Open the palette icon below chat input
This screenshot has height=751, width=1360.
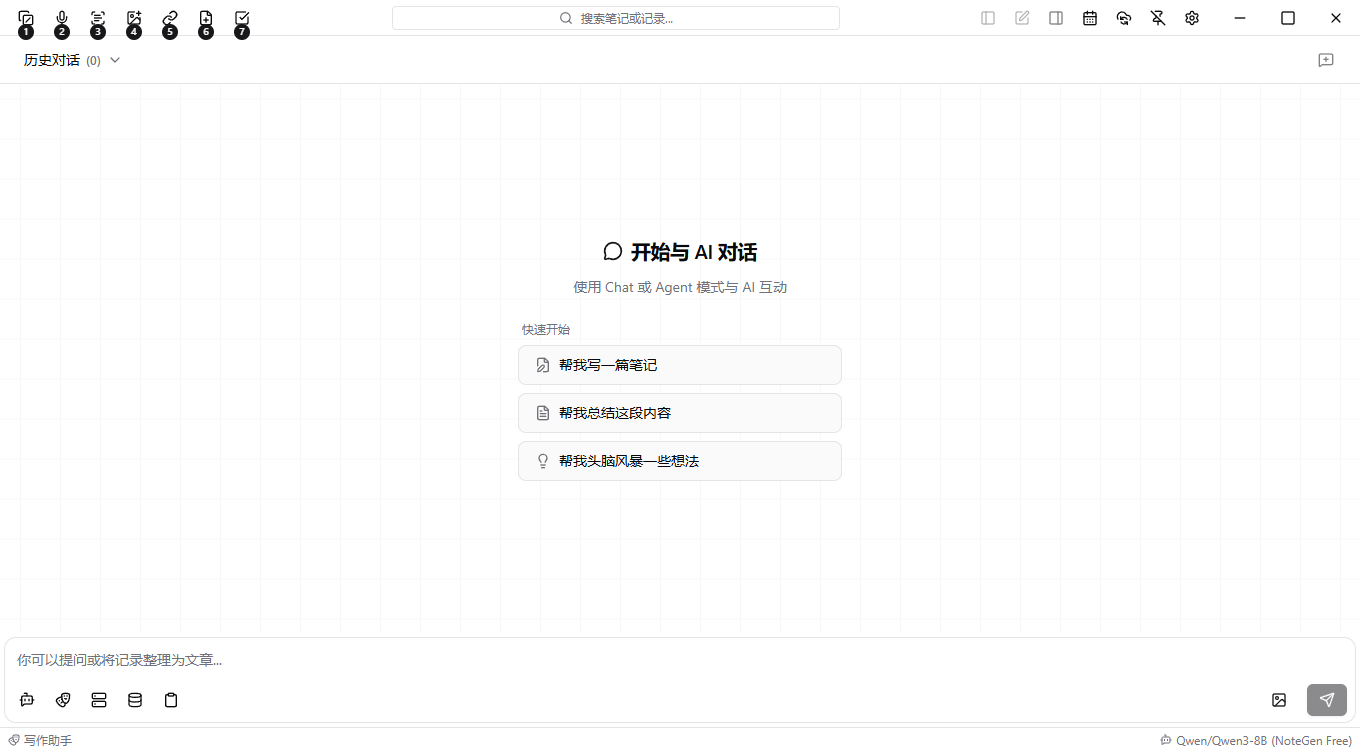[63, 700]
